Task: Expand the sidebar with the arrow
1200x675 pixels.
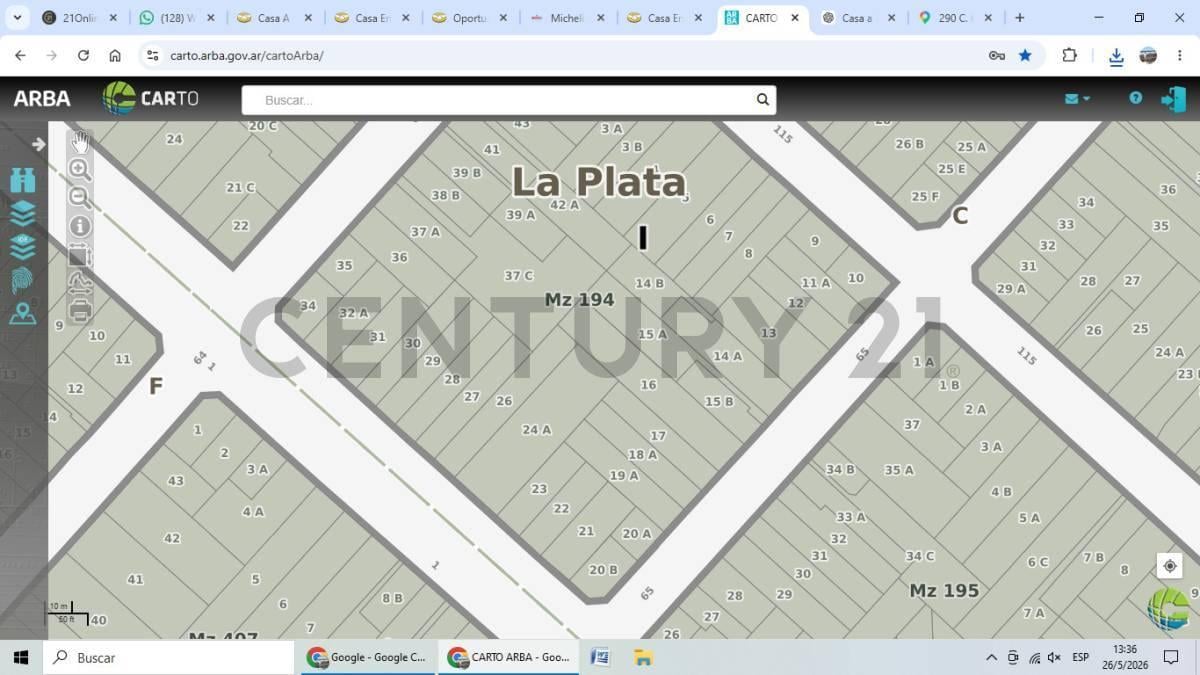Action: point(38,144)
